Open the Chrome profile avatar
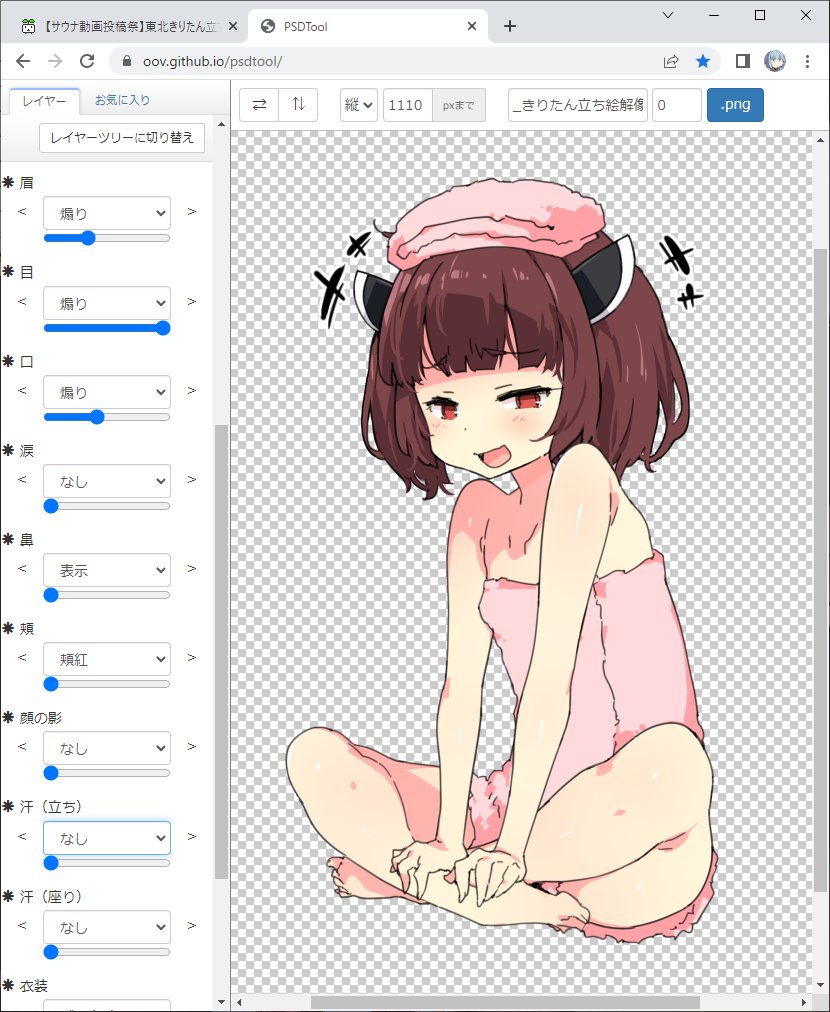 pyautogui.click(x=775, y=61)
